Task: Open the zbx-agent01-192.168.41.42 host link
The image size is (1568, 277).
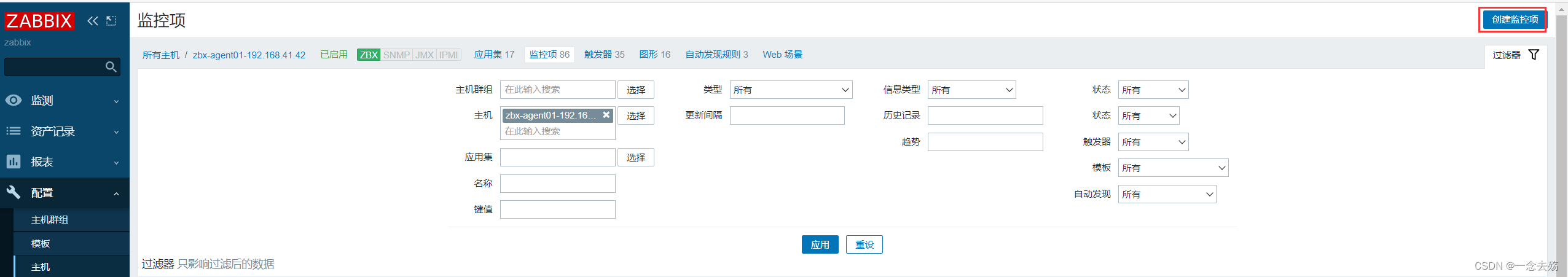Action: tap(249, 55)
